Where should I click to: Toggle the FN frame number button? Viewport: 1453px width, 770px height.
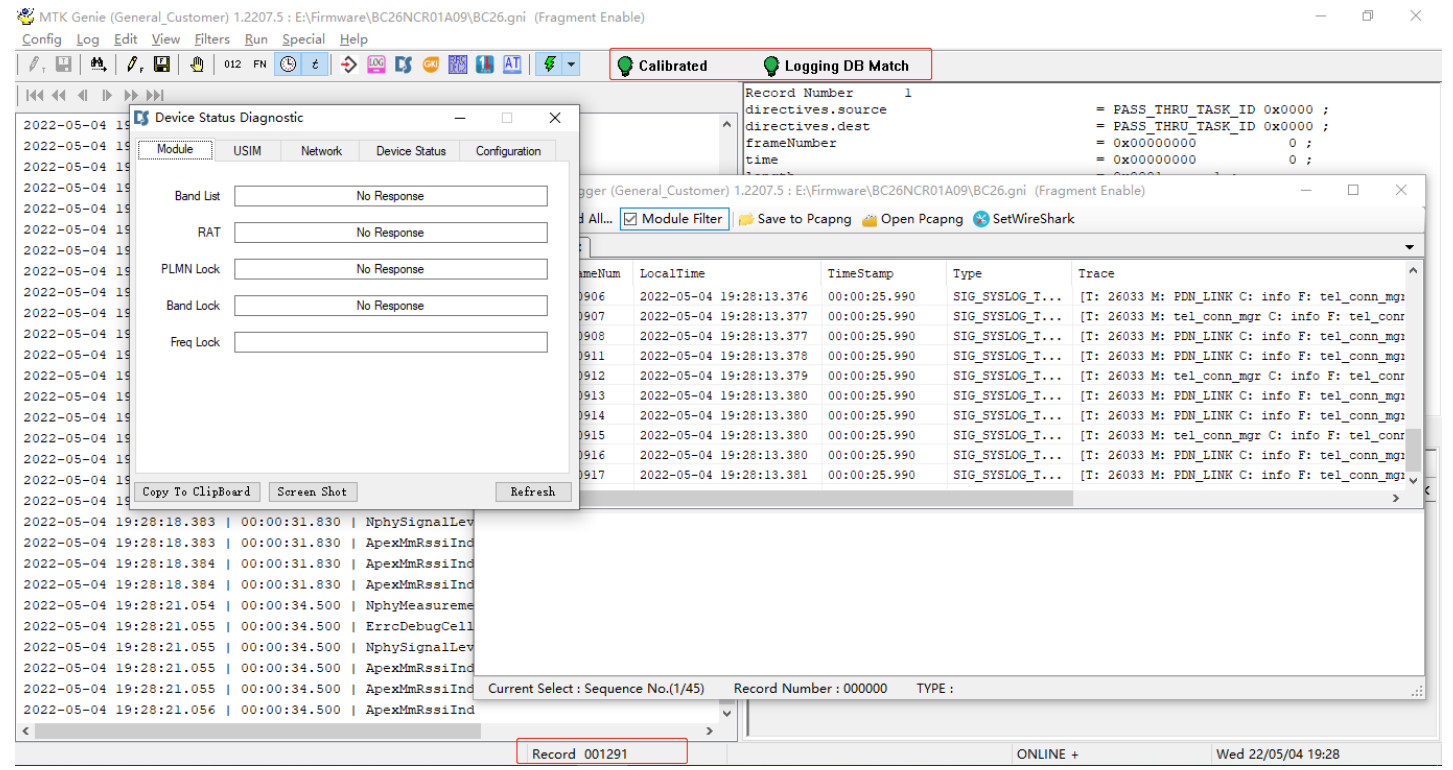point(260,65)
